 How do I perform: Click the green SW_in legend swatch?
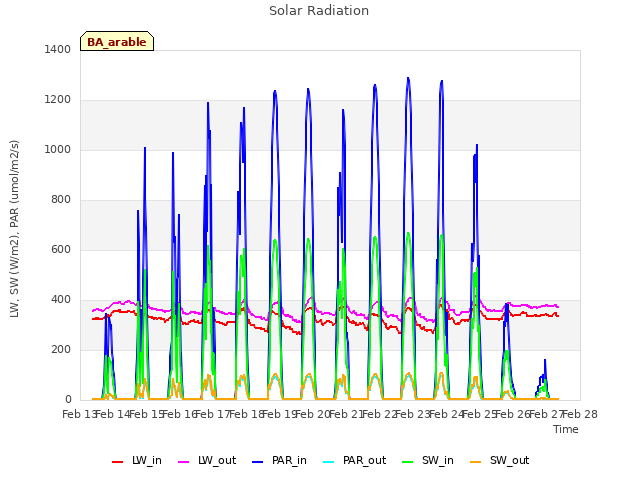click(408, 462)
